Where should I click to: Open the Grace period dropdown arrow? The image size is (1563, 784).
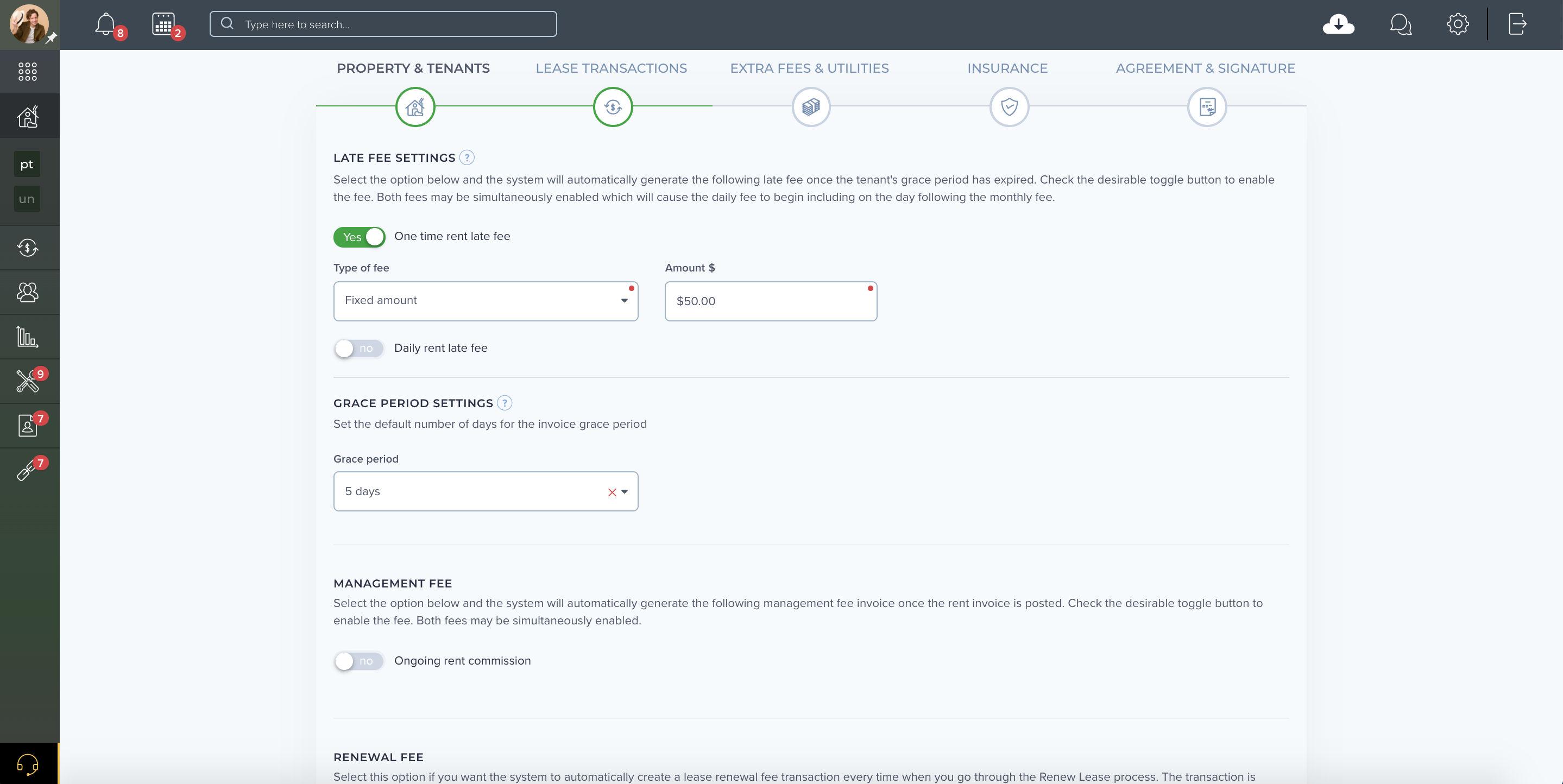(625, 491)
